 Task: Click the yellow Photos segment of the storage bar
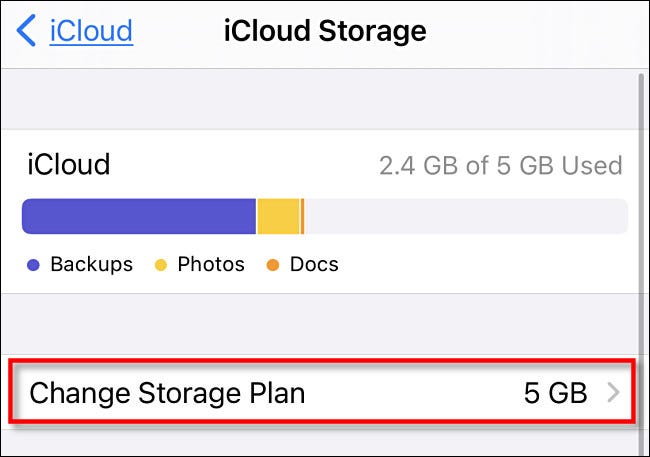278,216
